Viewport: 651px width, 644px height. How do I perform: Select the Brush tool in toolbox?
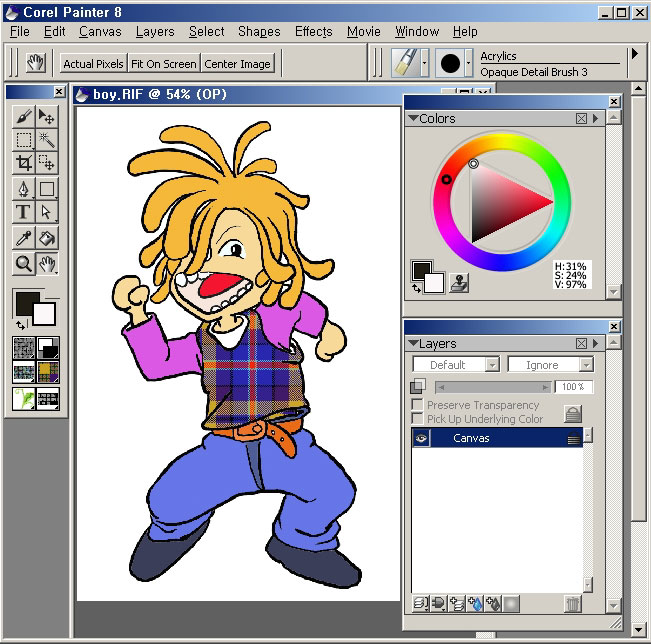(24, 118)
